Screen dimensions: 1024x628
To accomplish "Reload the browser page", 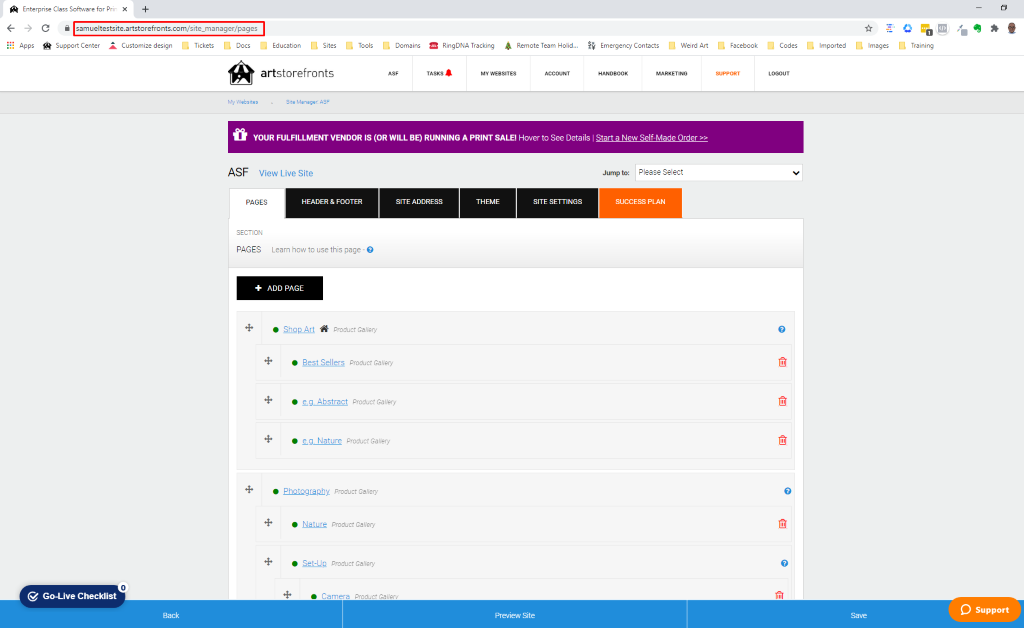I will tap(45, 28).
